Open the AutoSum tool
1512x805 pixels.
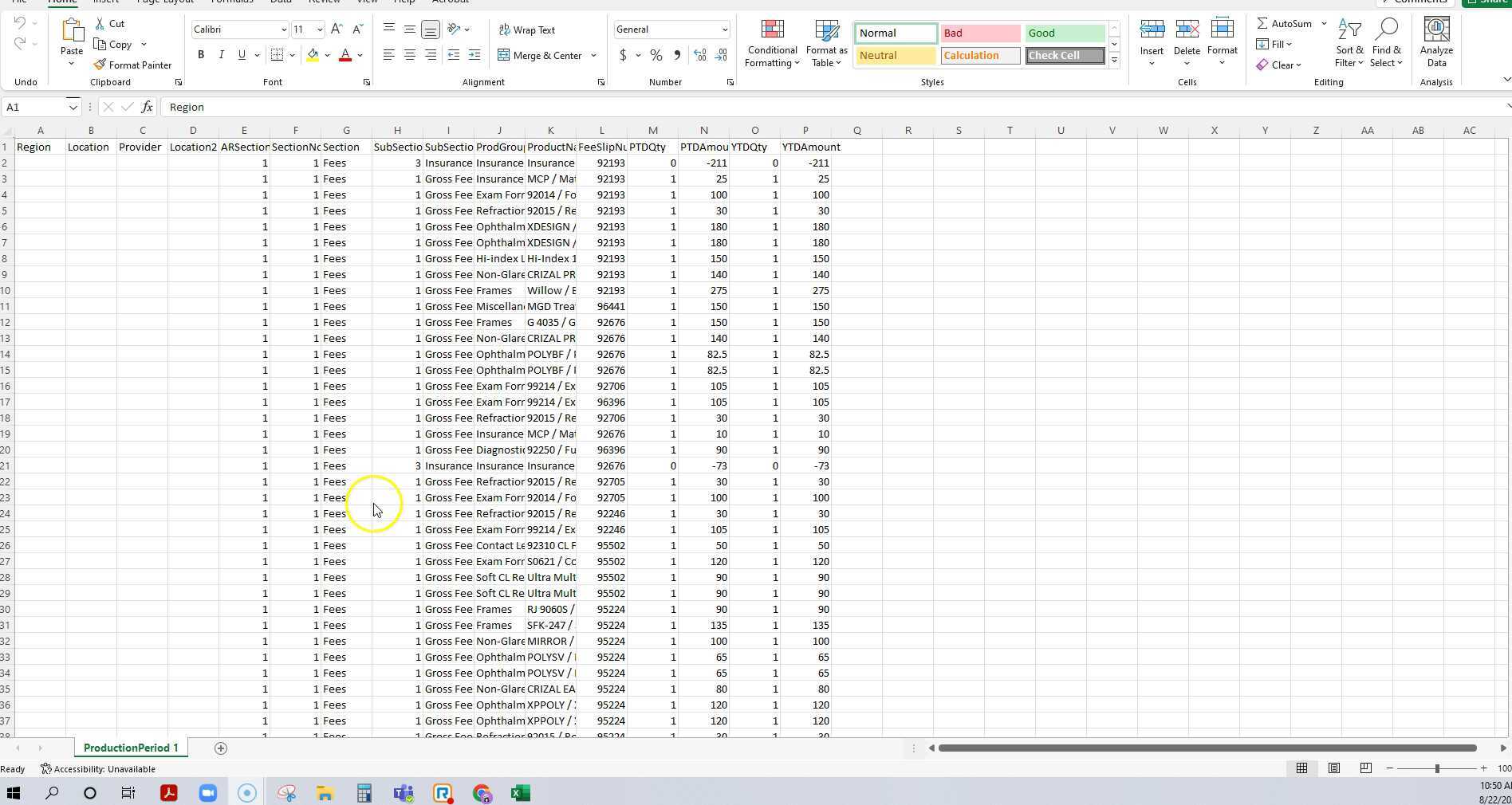pyautogui.click(x=1283, y=23)
